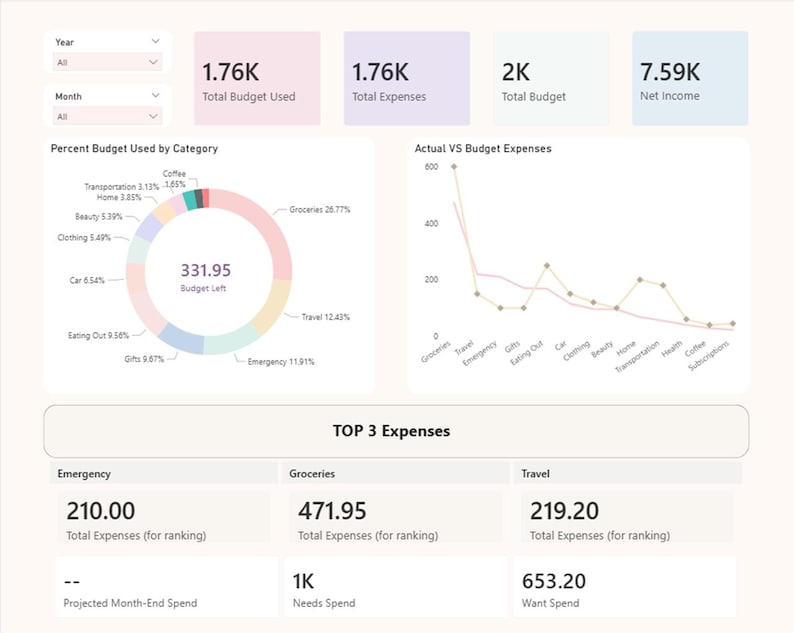Image resolution: width=794 pixels, height=633 pixels.
Task: Select the Total Expenses 1.76K card
Action: click(407, 78)
